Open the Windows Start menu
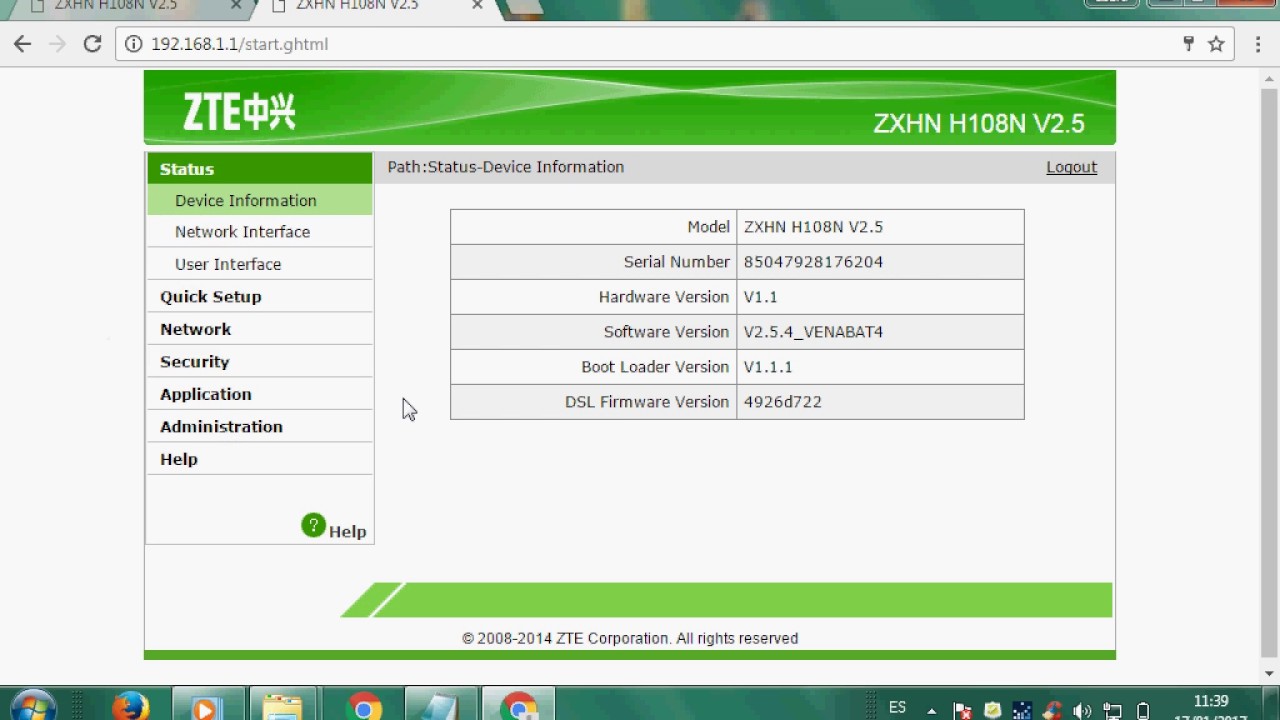1280x720 pixels. (x=33, y=706)
